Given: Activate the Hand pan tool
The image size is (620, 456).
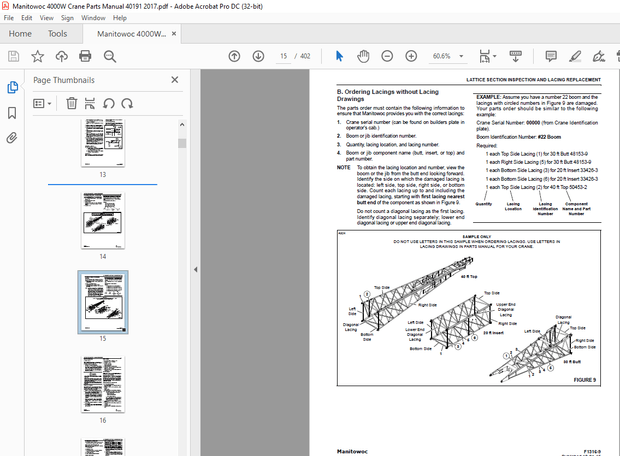Looking at the screenshot, I should (x=363, y=56).
